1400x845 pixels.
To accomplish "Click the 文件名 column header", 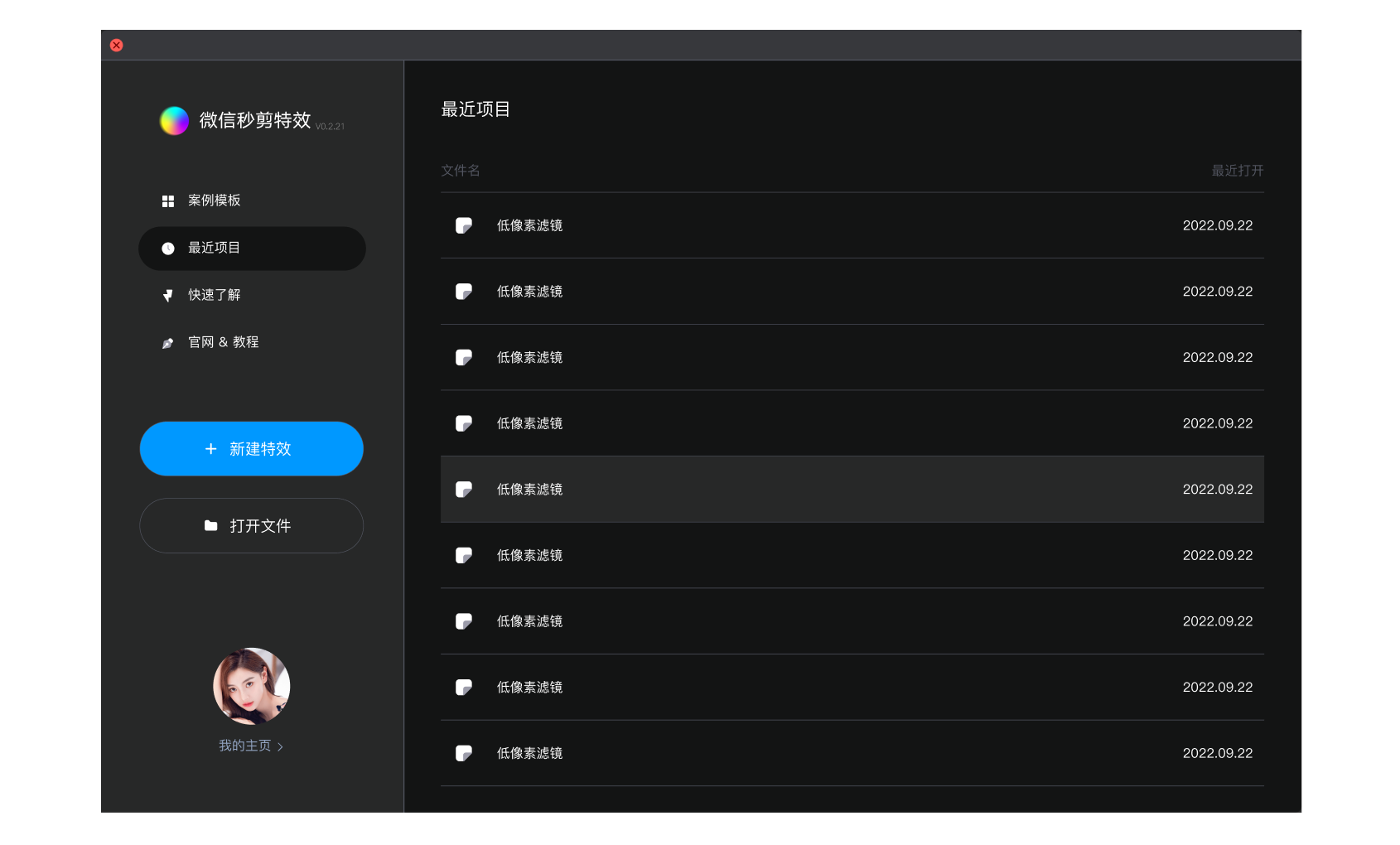I will pos(461,171).
